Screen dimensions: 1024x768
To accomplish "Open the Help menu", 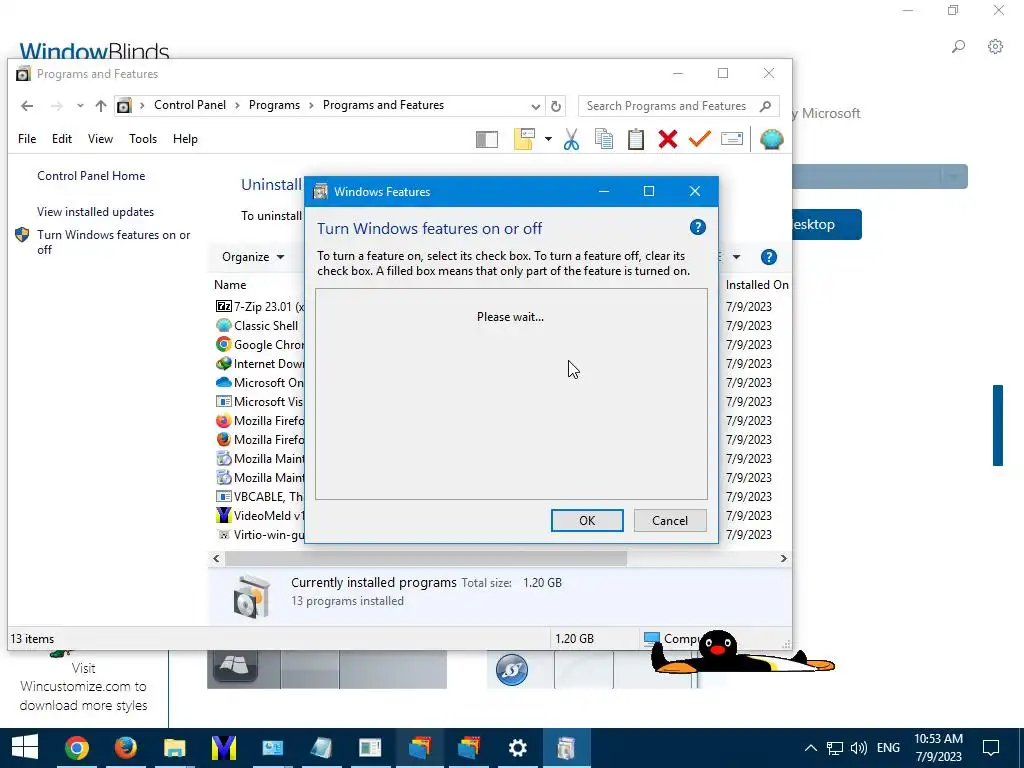I will pyautogui.click(x=185, y=139).
